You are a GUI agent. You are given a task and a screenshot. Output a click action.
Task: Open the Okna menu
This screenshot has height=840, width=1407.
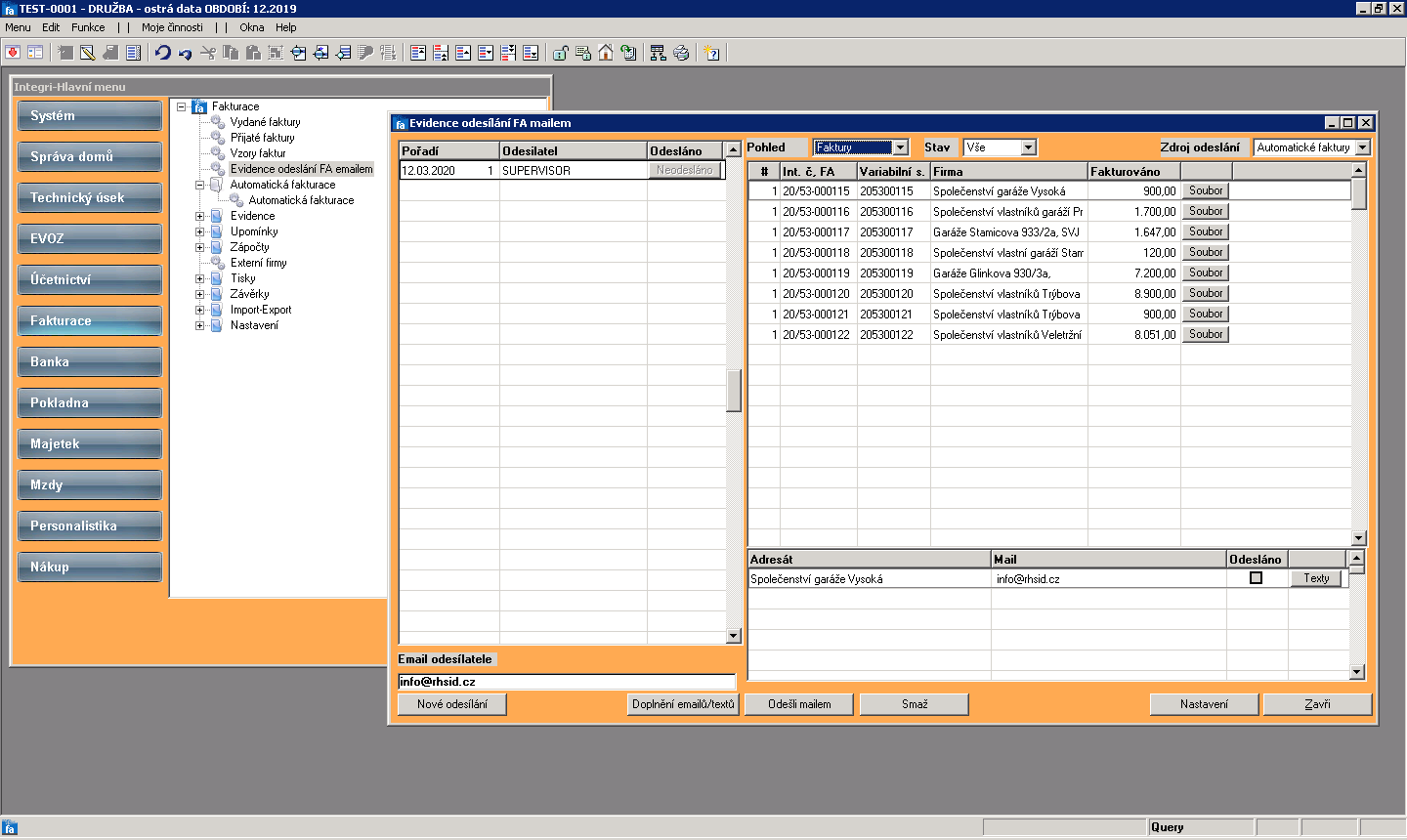[x=251, y=27]
